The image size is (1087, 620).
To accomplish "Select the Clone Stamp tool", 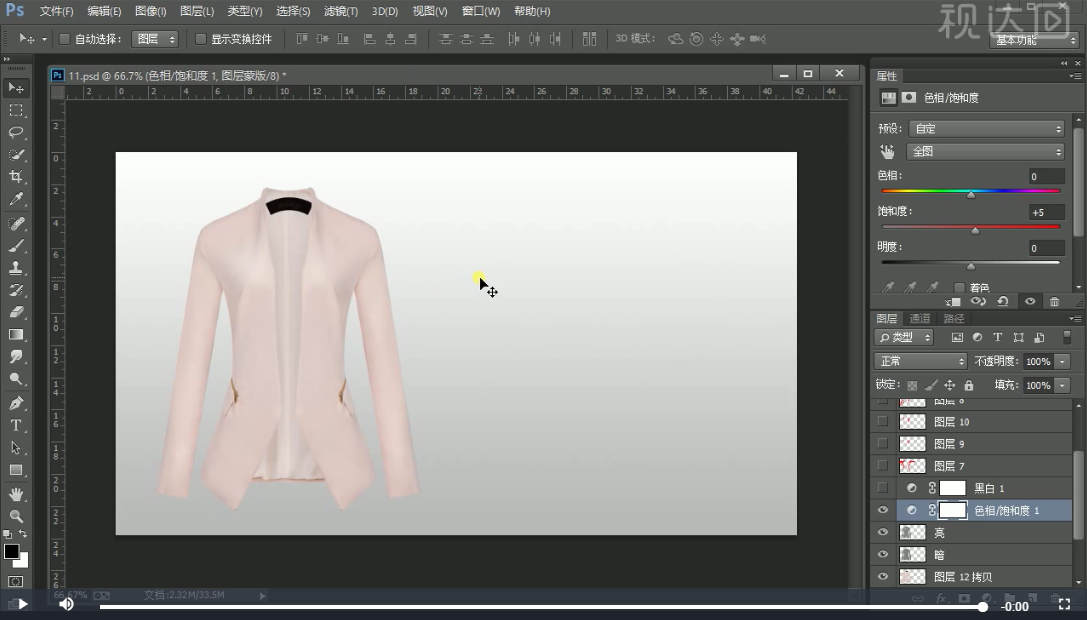I will tap(16, 268).
